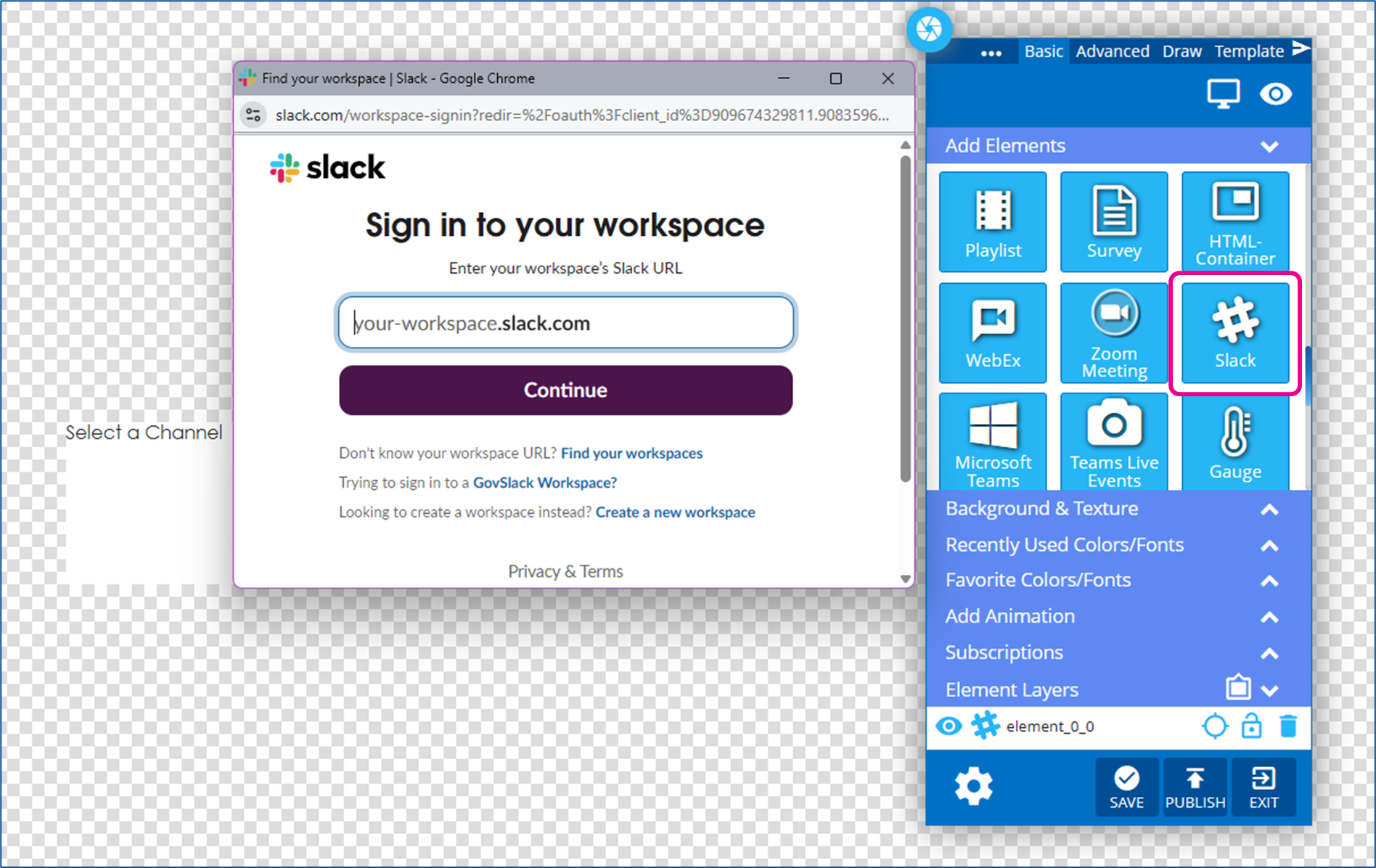
Task: Switch to the Advanced tab
Action: click(1113, 52)
